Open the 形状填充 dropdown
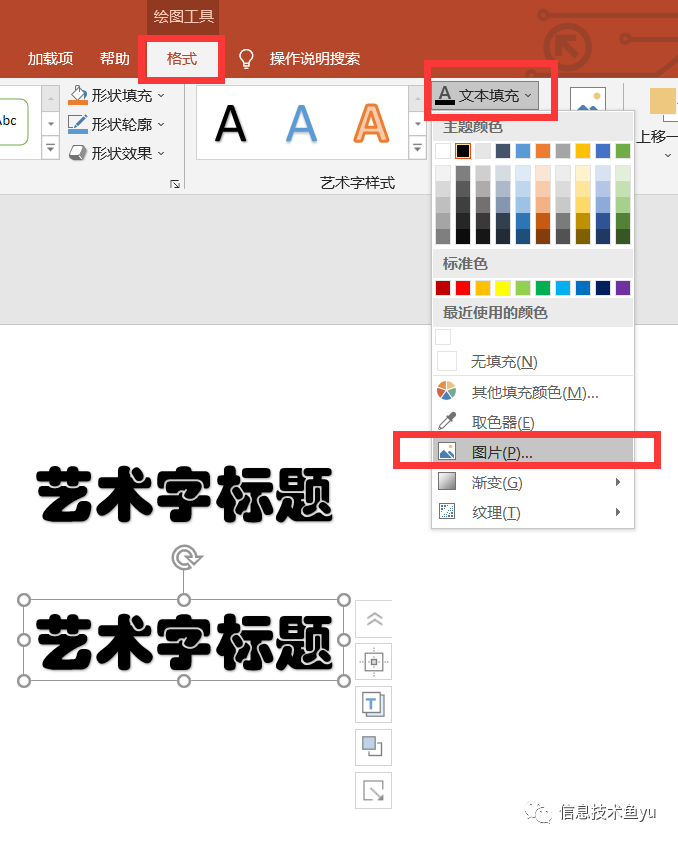The height and width of the screenshot is (843, 678). point(117,95)
